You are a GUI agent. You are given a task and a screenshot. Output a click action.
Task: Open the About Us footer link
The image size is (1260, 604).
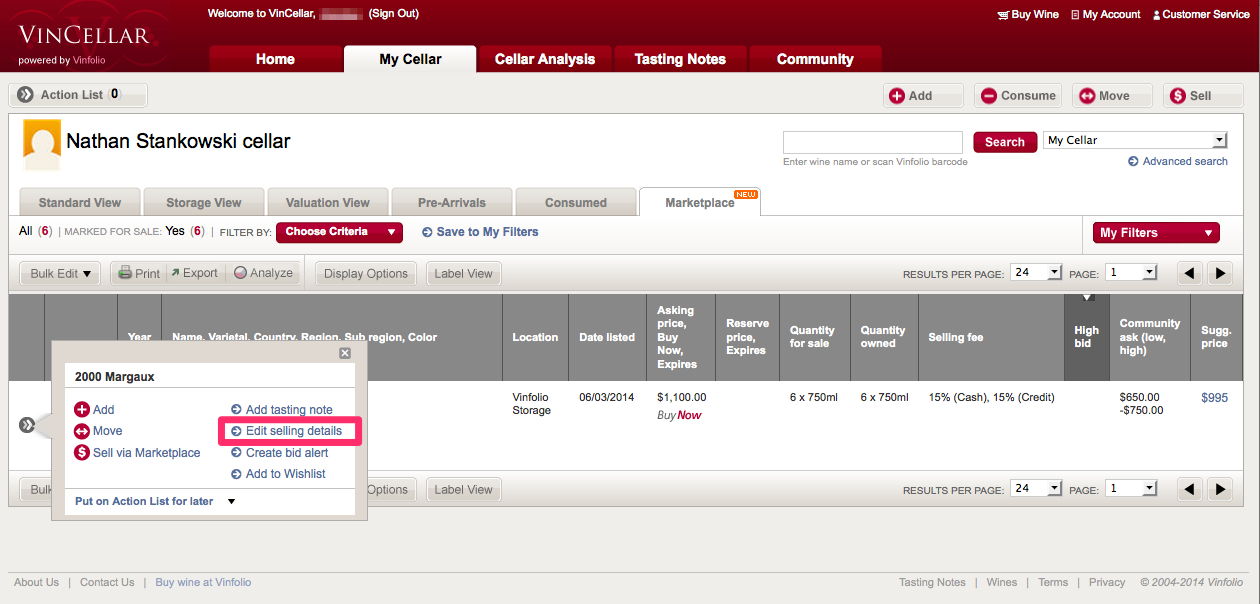pyautogui.click(x=36, y=582)
